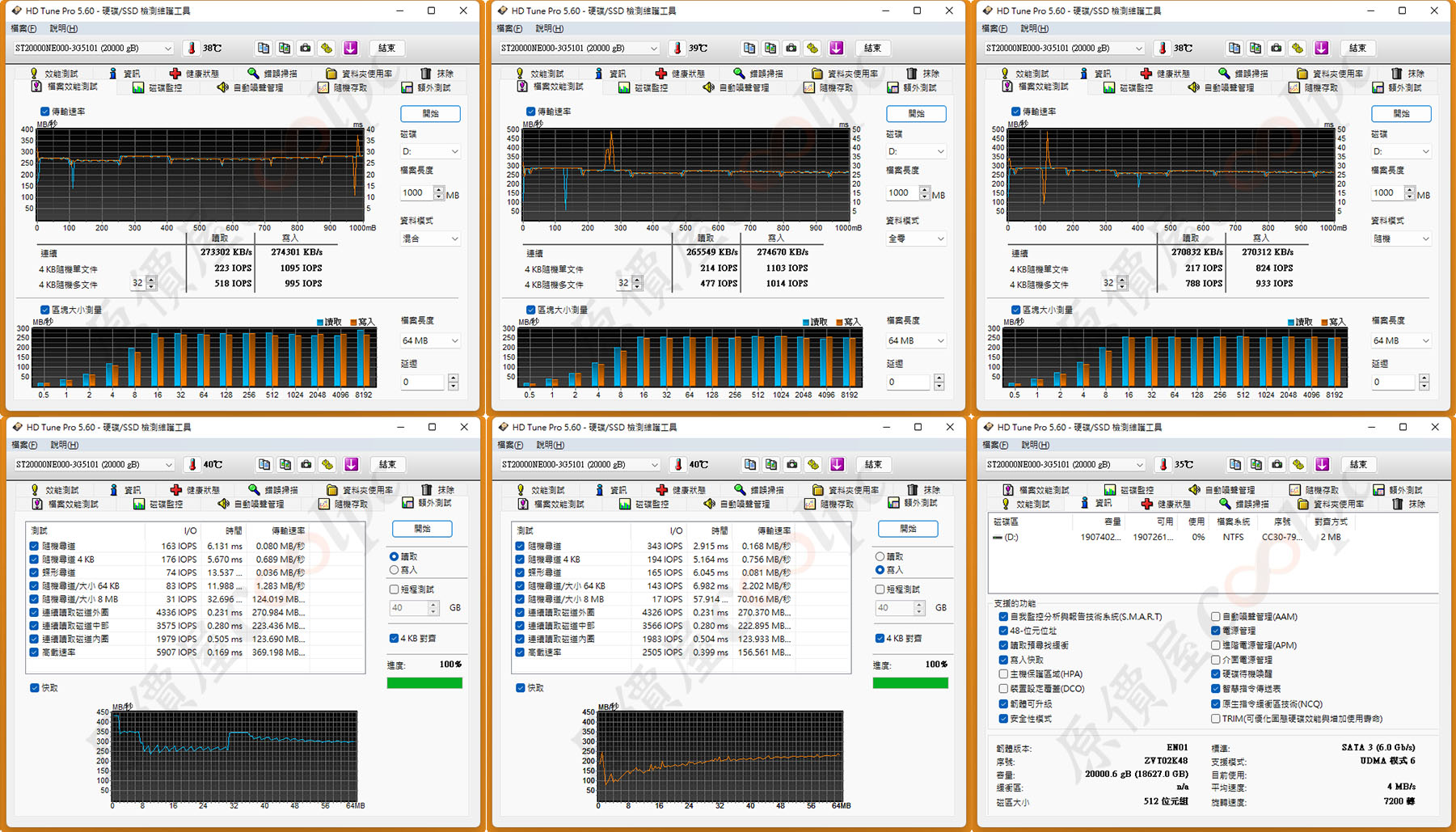Toggle the 快取 checkbox in the bottom-left window
1456x832 pixels.
coord(35,688)
